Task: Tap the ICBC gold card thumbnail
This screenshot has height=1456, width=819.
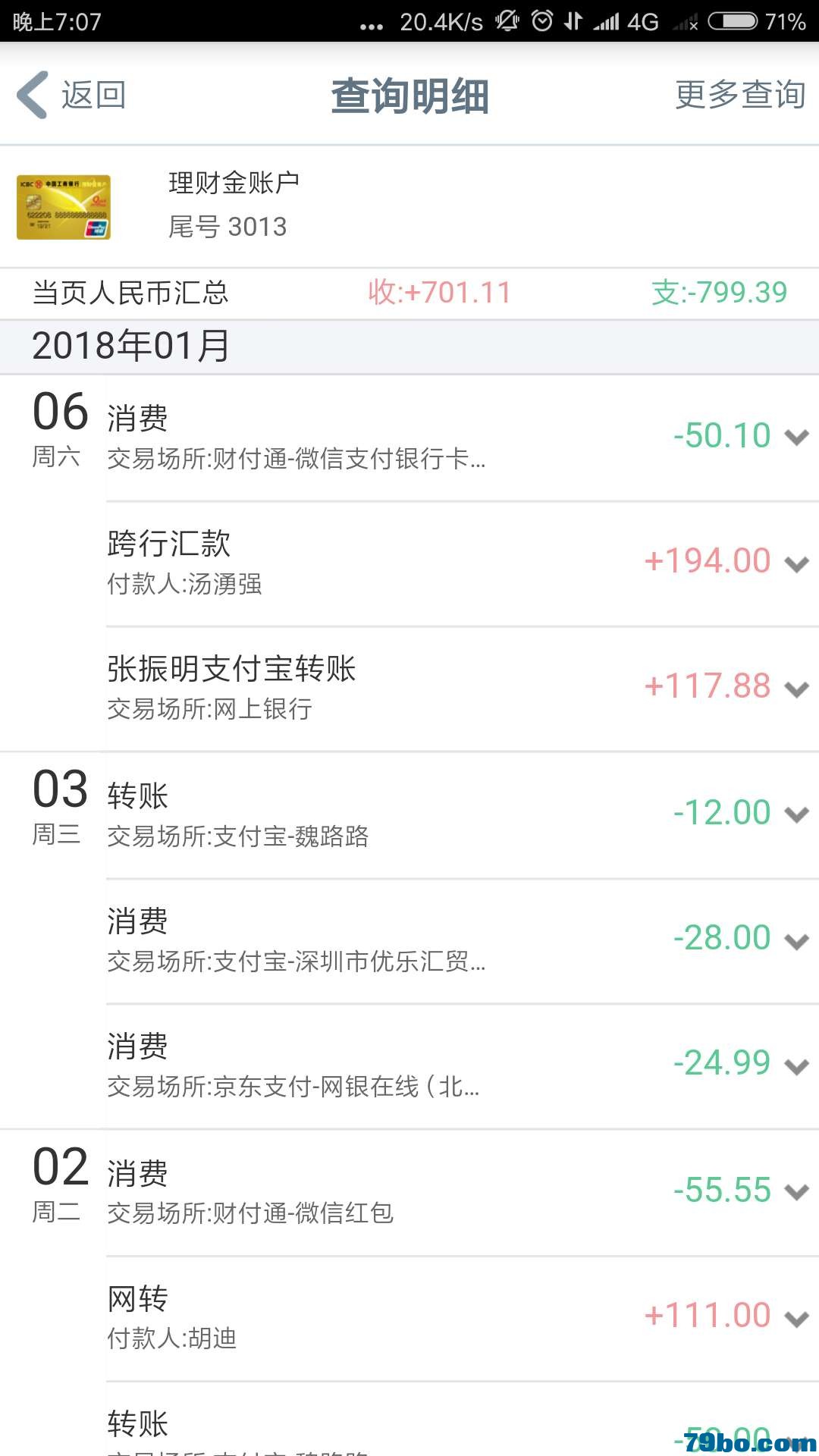Action: 64,207
